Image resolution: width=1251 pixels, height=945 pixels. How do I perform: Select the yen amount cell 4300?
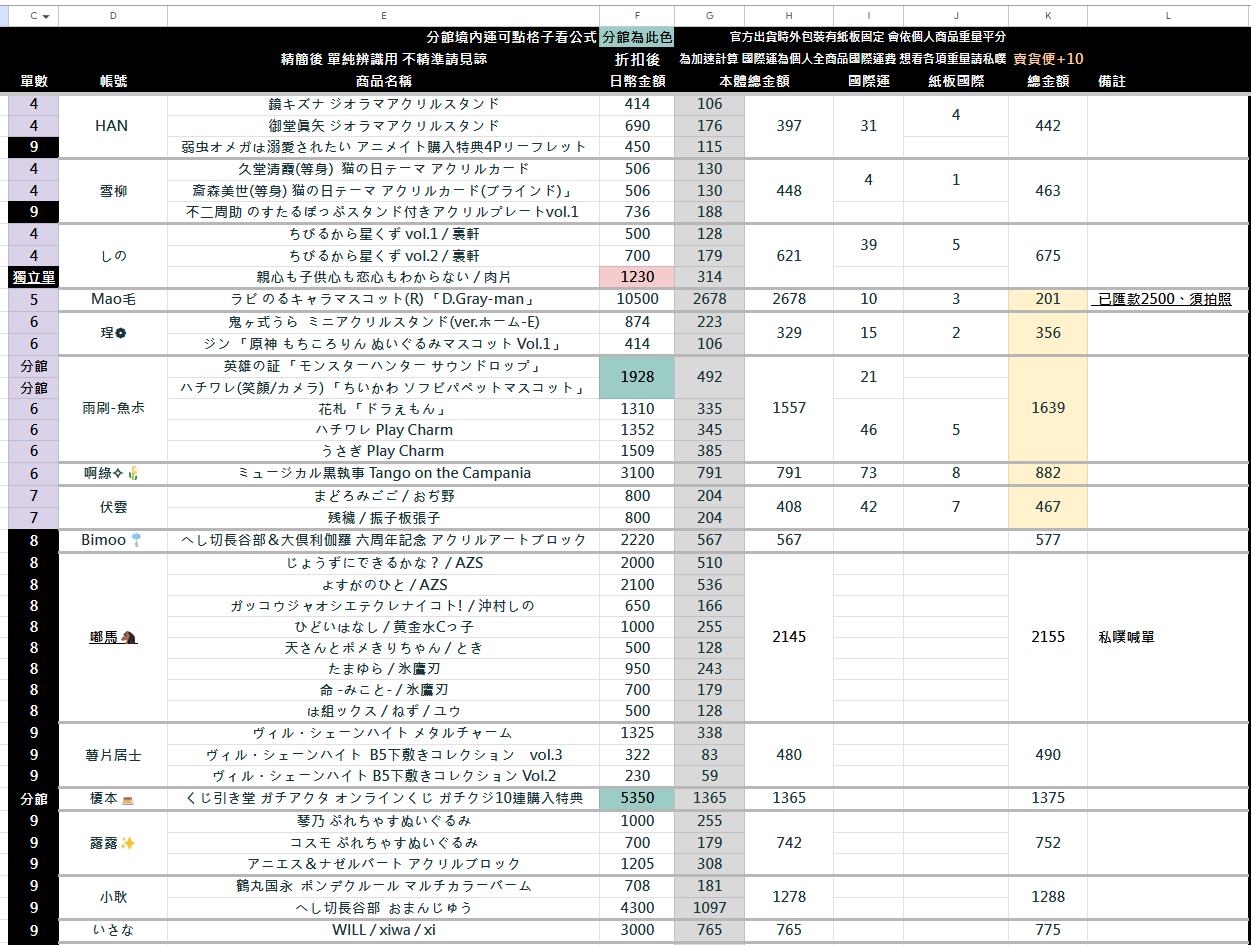tap(637, 908)
